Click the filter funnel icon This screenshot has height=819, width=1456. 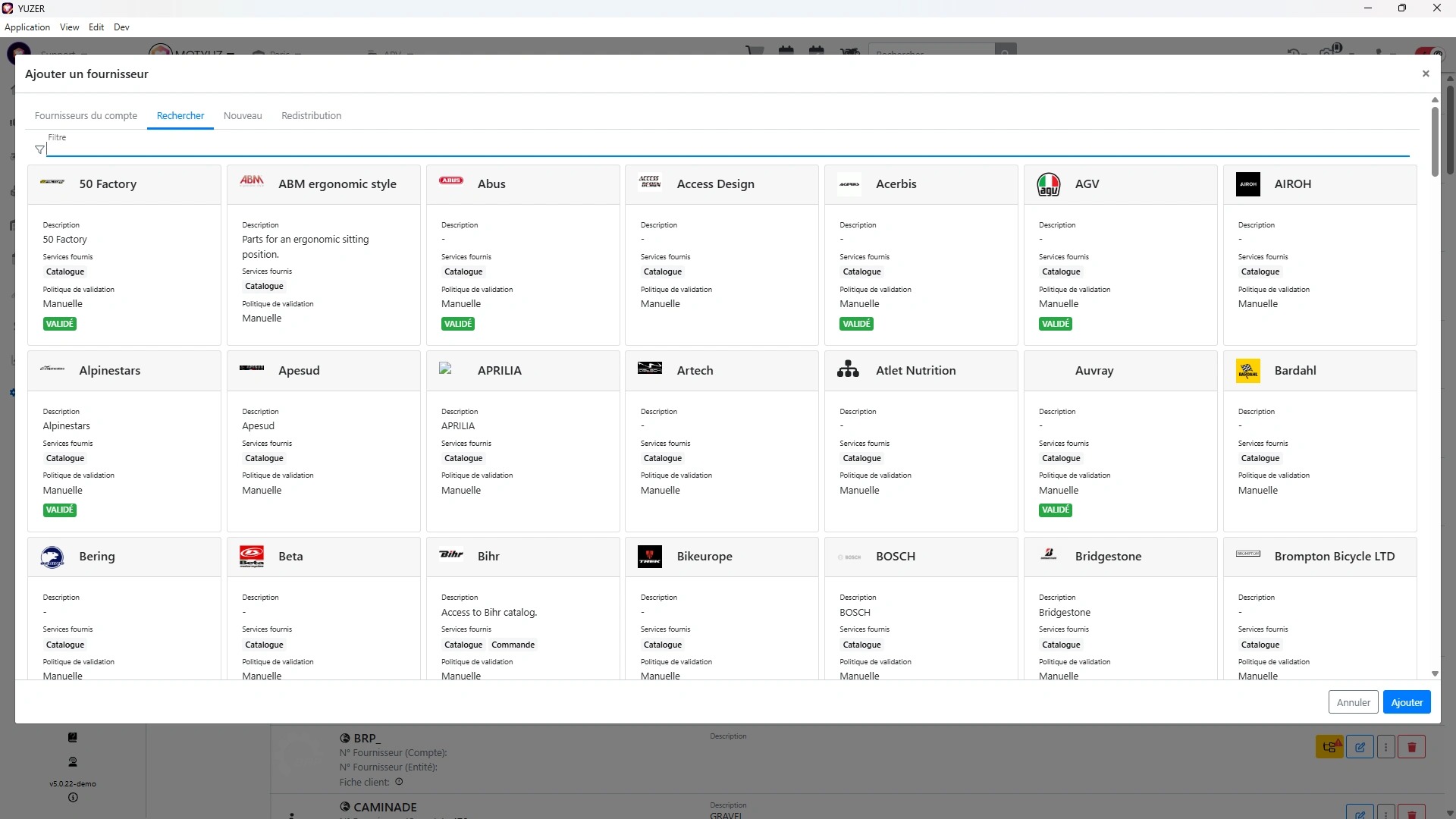39,150
